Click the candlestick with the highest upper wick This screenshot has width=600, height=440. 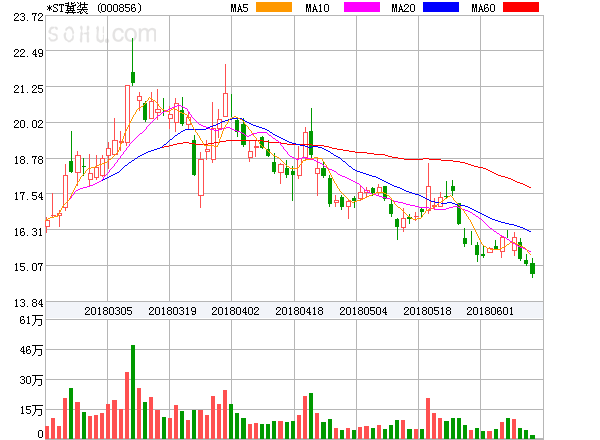(x=133, y=62)
